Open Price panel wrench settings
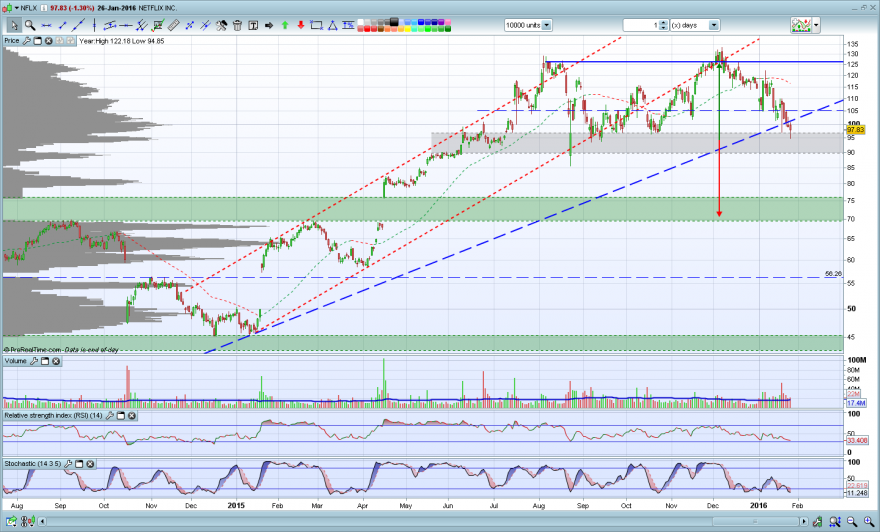880x532 pixels. tap(26, 40)
